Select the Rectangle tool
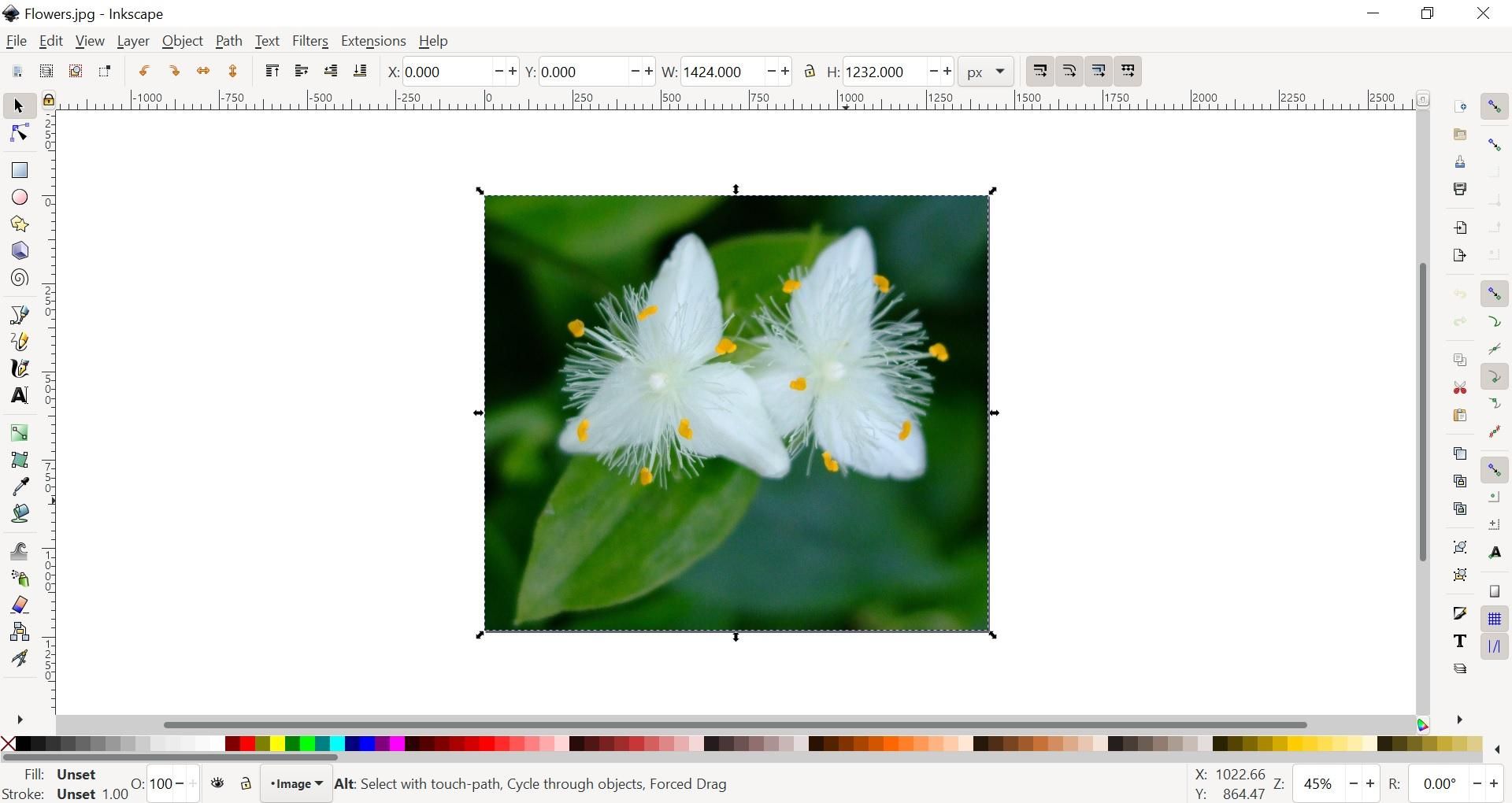 [18, 169]
